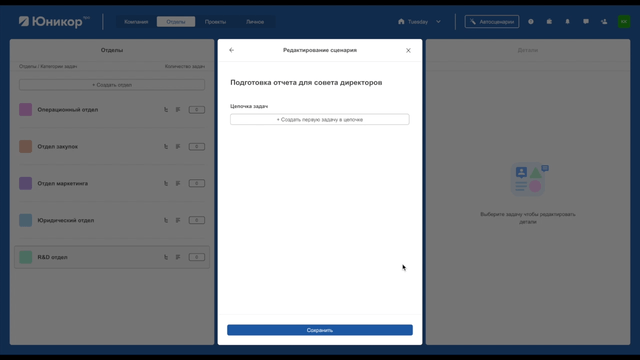Click task count badge for Отдел маркетинга
The width and height of the screenshot is (640, 360).
pos(196,183)
